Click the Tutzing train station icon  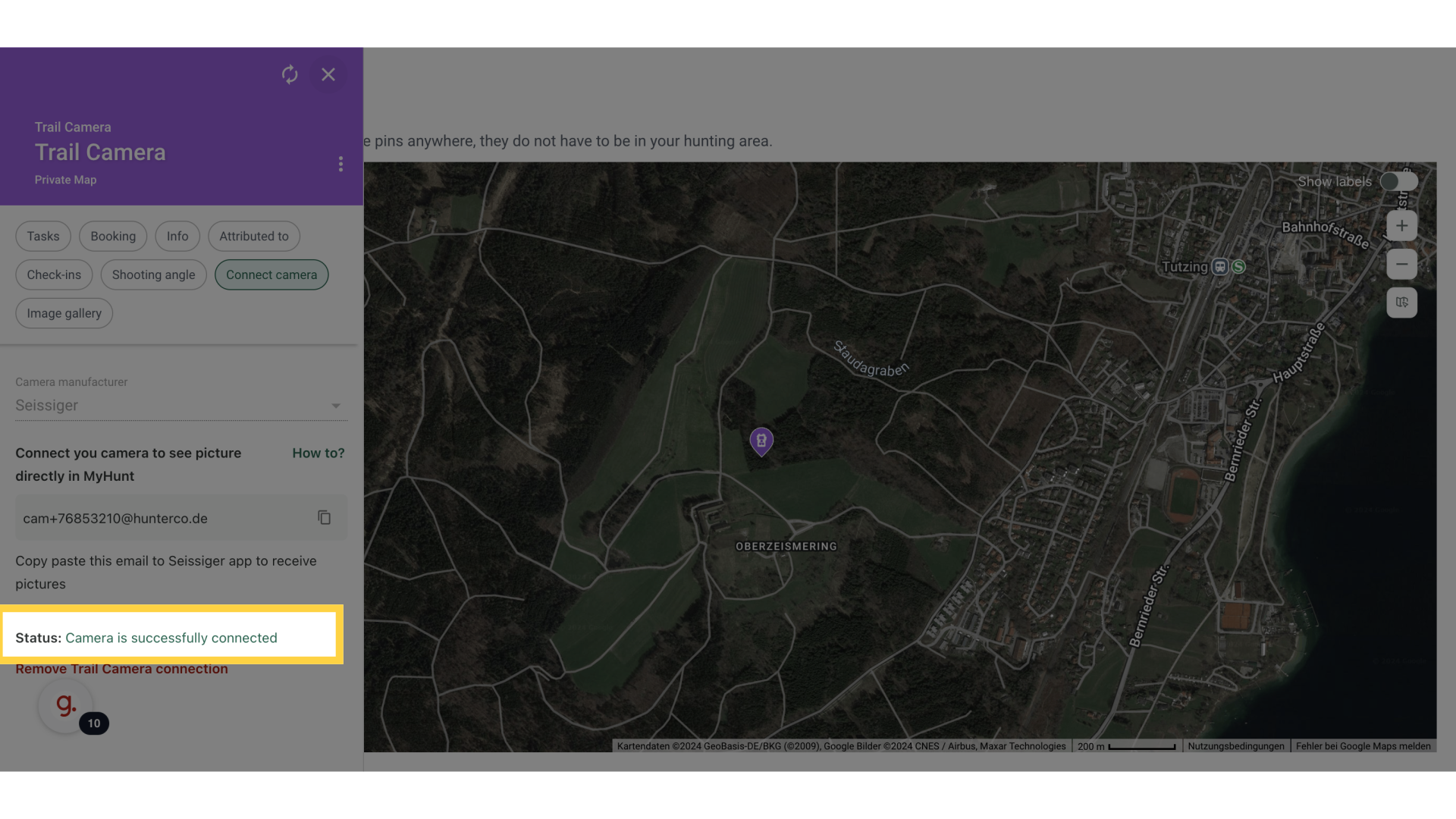point(1219,267)
